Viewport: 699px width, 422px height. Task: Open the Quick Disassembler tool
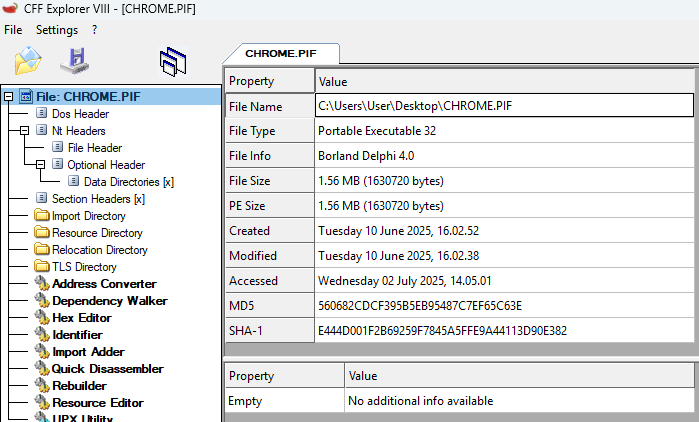[x=107, y=369]
